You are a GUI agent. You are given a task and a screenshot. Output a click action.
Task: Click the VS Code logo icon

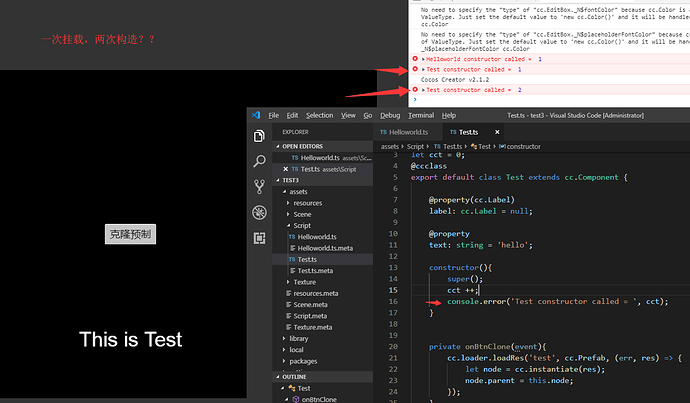[x=256, y=115]
